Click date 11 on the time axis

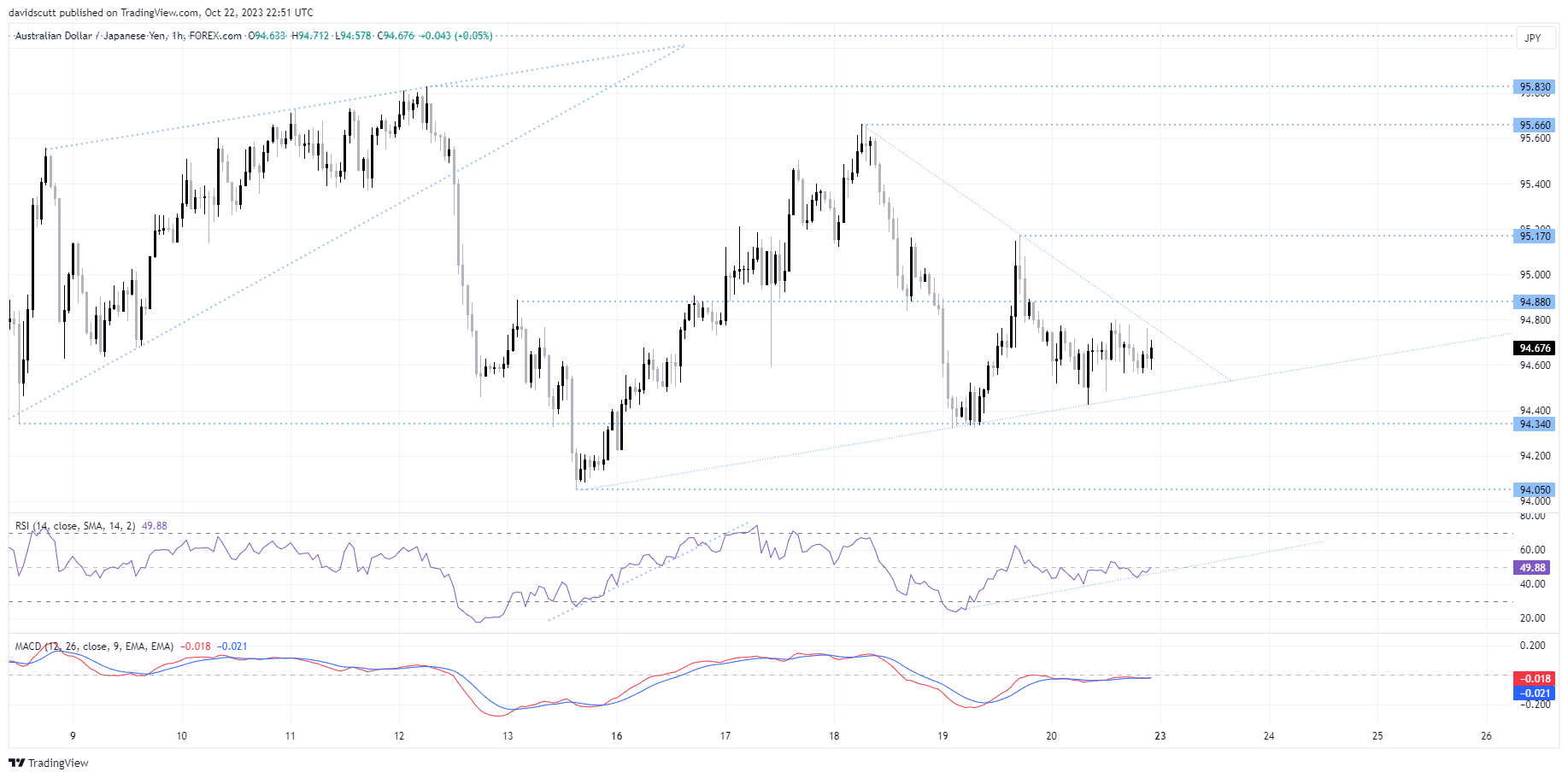tap(291, 736)
